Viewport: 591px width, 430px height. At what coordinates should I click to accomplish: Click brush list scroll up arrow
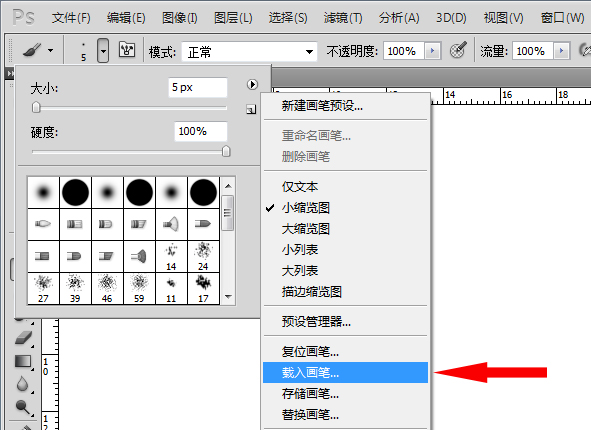point(228,186)
